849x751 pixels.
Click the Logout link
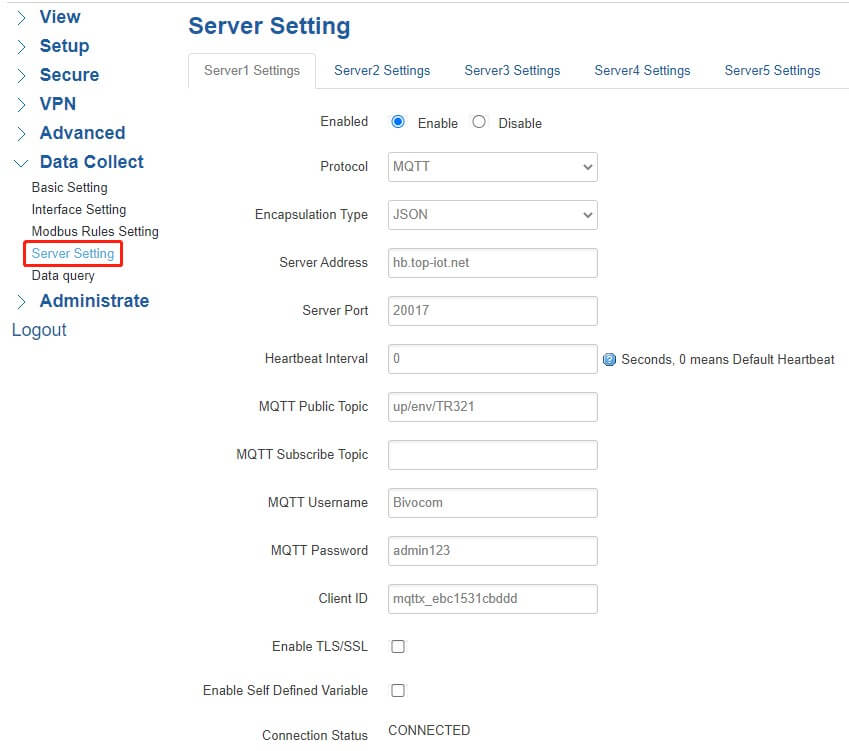pyautogui.click(x=39, y=330)
